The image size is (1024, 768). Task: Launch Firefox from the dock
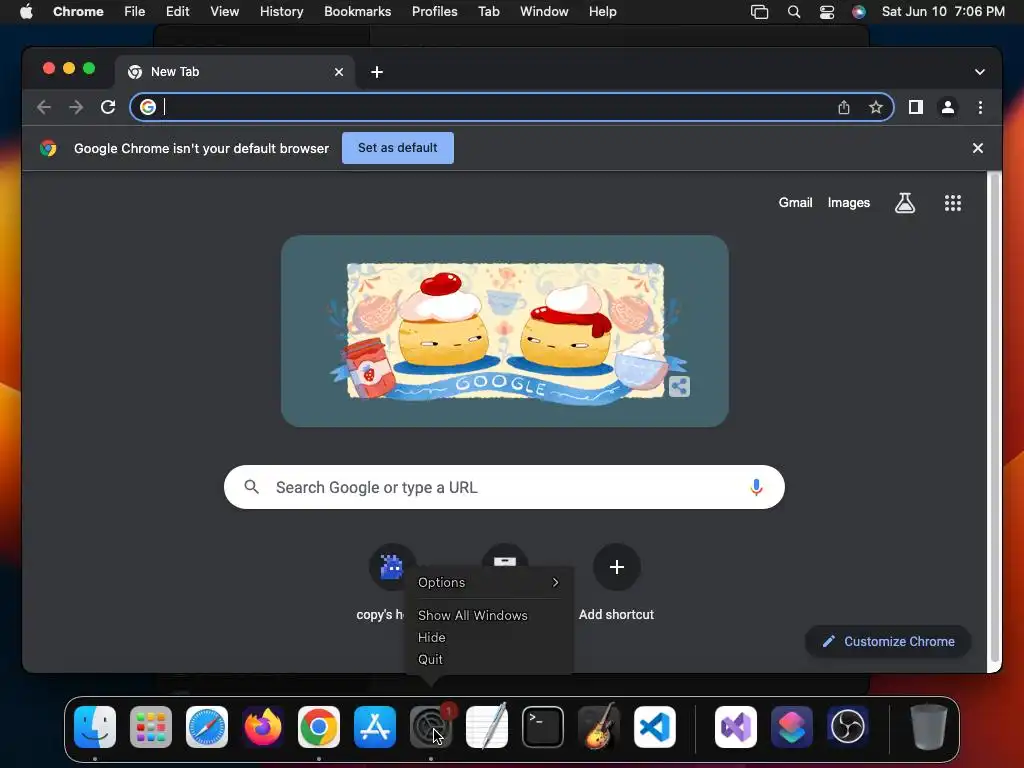point(263,727)
